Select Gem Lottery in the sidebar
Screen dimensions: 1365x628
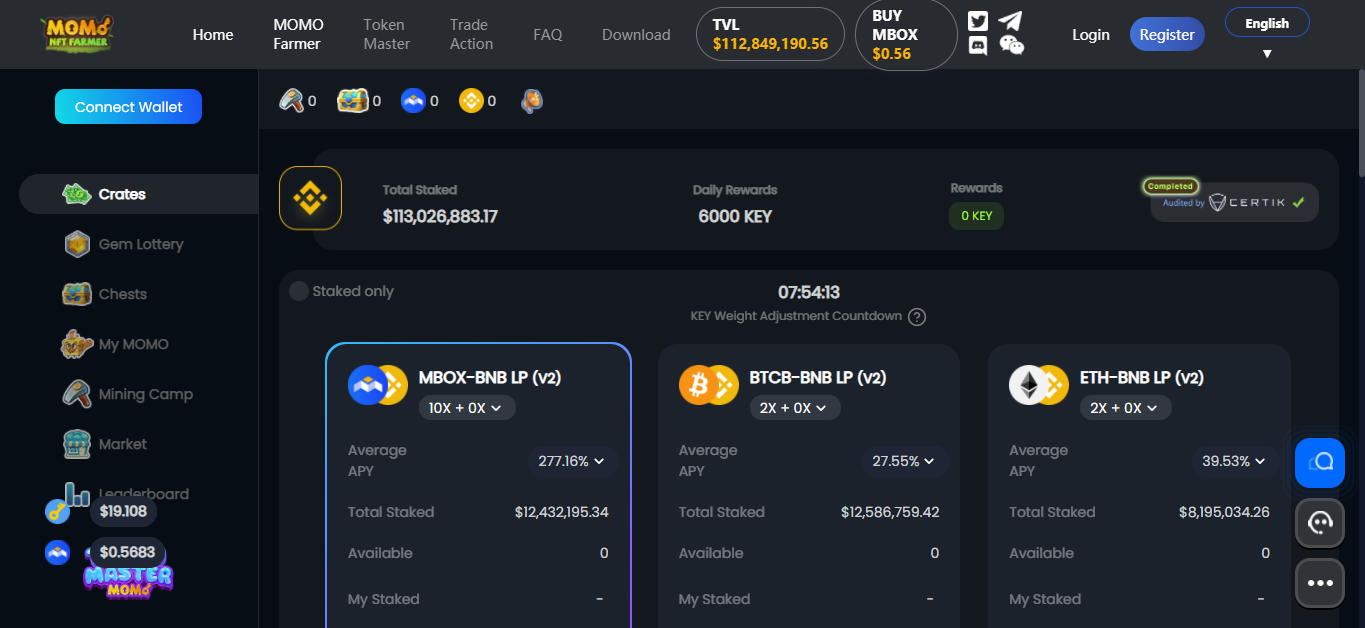click(x=138, y=244)
